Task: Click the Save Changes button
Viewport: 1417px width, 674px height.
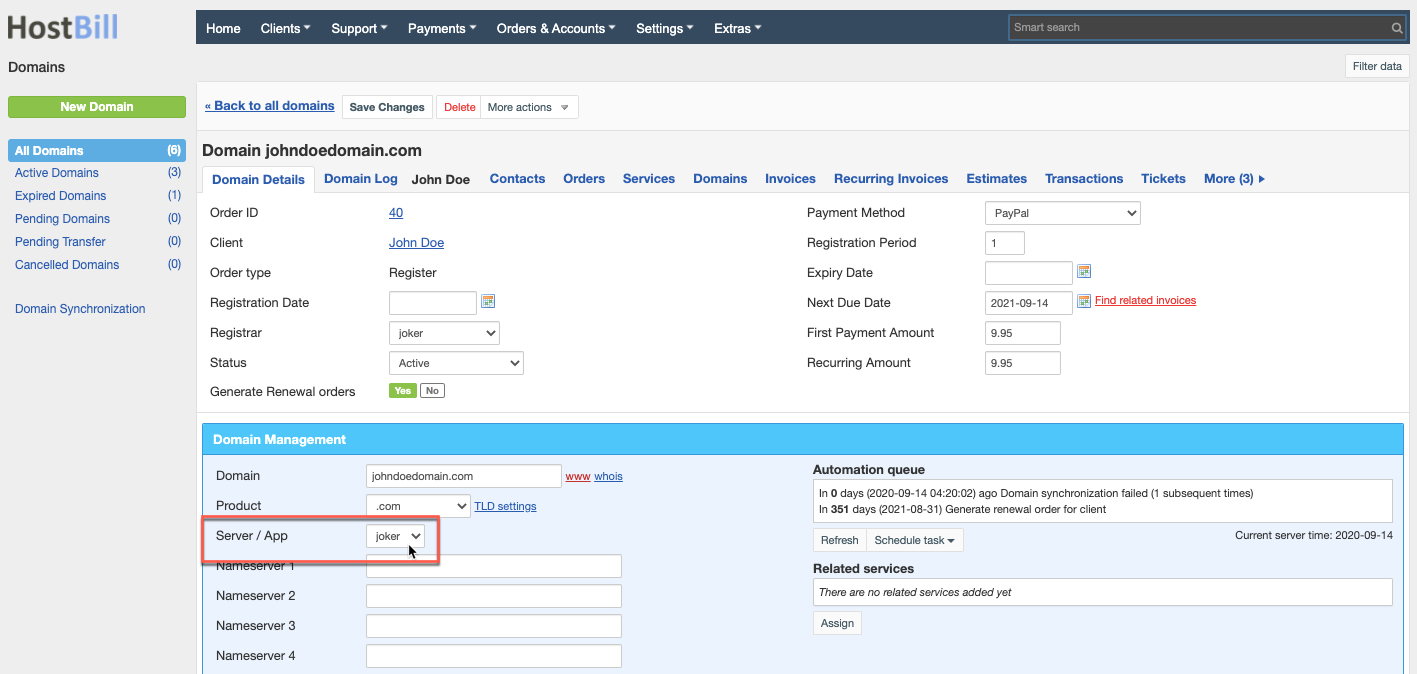Action: (x=386, y=106)
